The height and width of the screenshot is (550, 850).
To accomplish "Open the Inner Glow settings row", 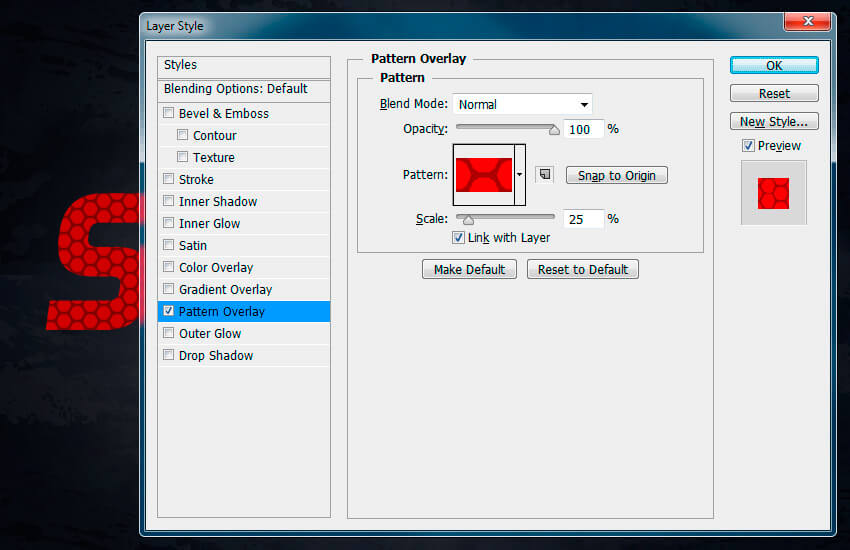I will (244, 223).
